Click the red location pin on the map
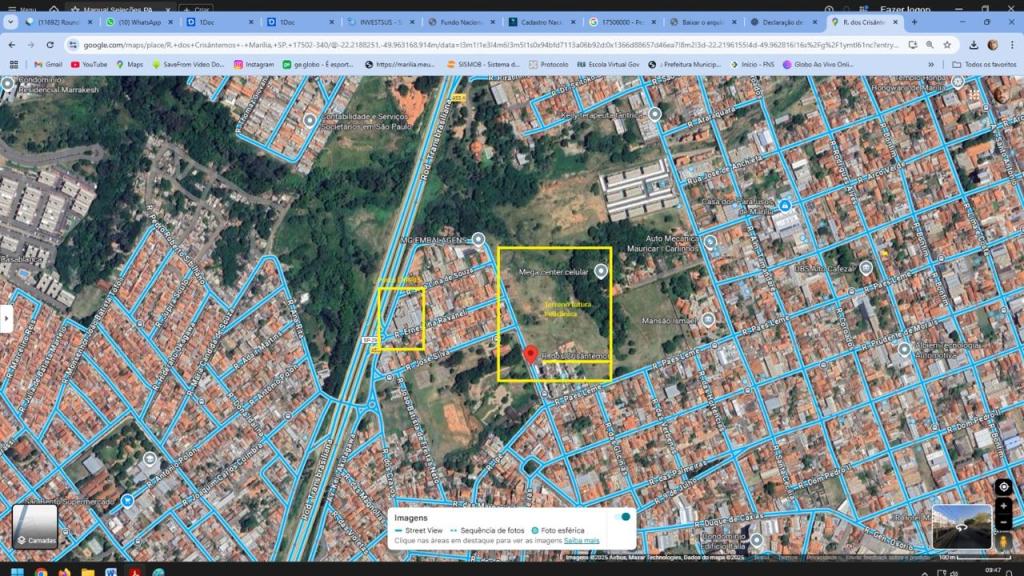1024x576 pixels. tap(530, 355)
